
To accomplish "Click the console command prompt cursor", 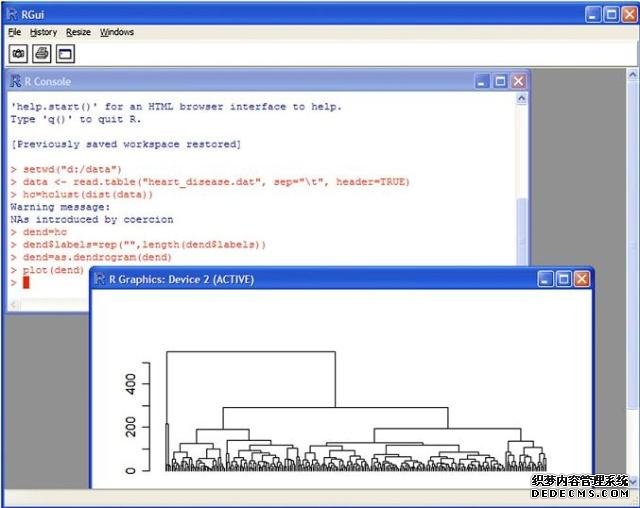I will [25, 283].
